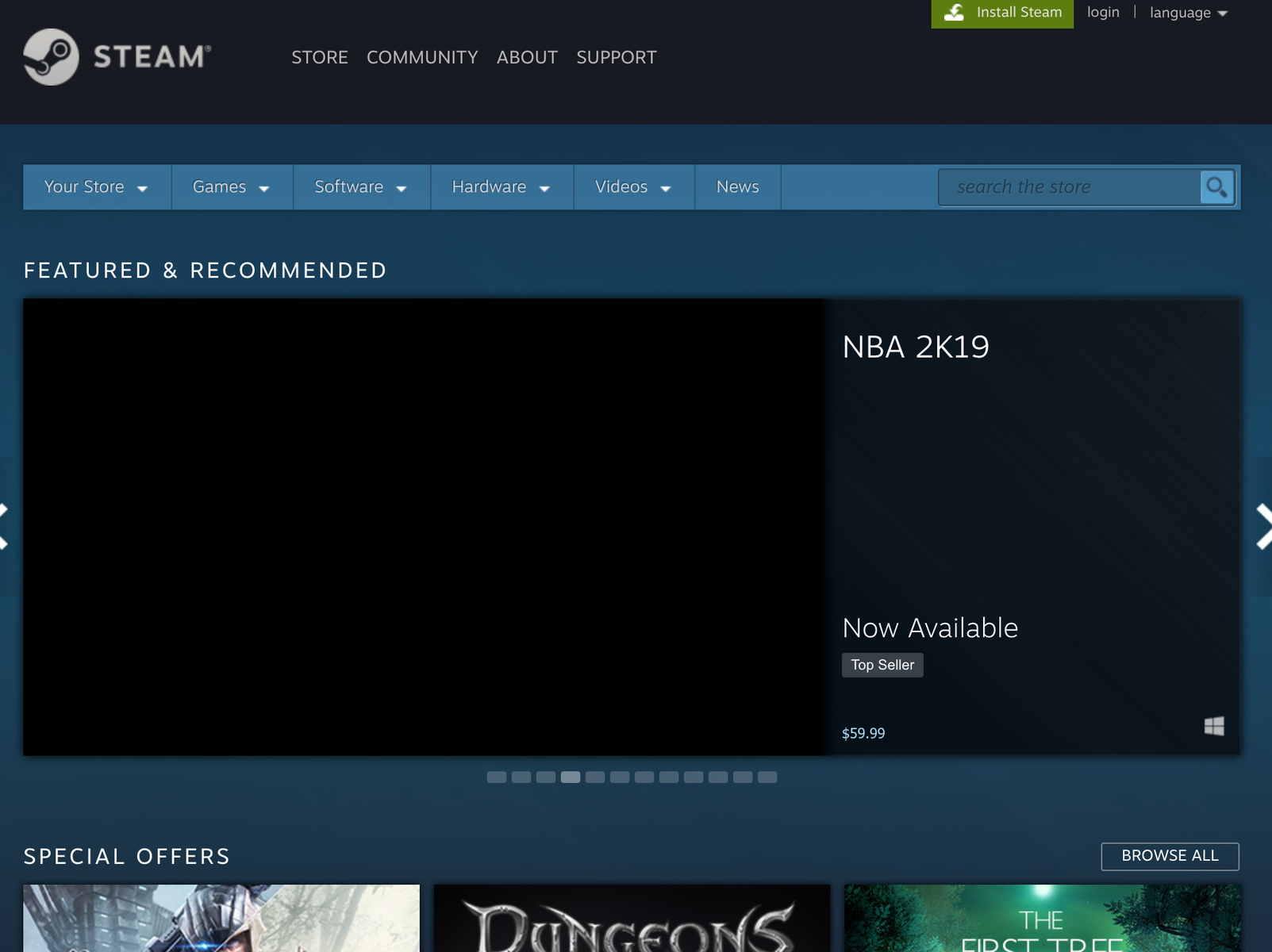Open the ABOUT menu item
Image resolution: width=1272 pixels, height=952 pixels.
[527, 57]
